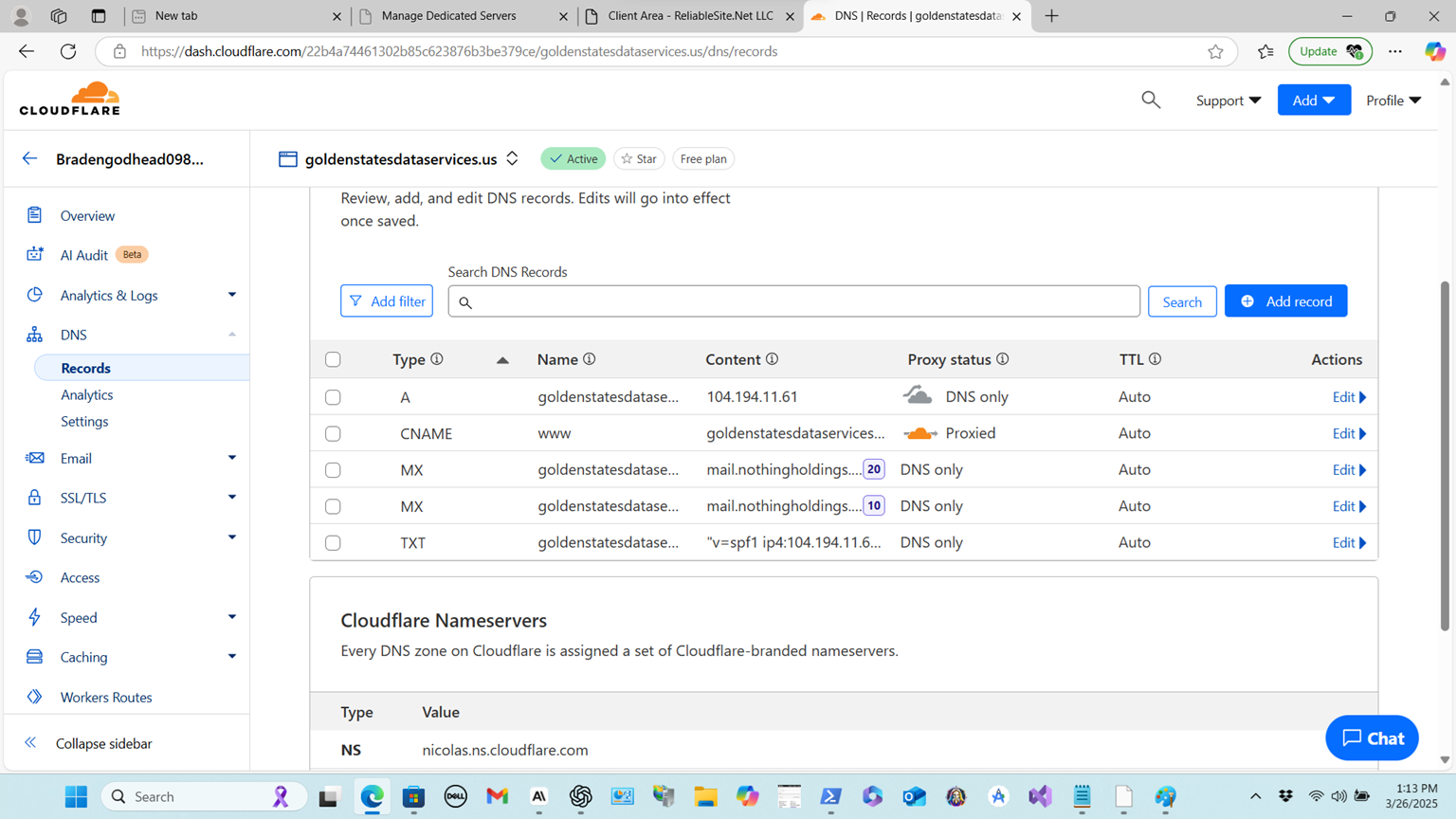Edit the MX record with priority 20
The image size is (1456, 819).
[x=1349, y=470]
